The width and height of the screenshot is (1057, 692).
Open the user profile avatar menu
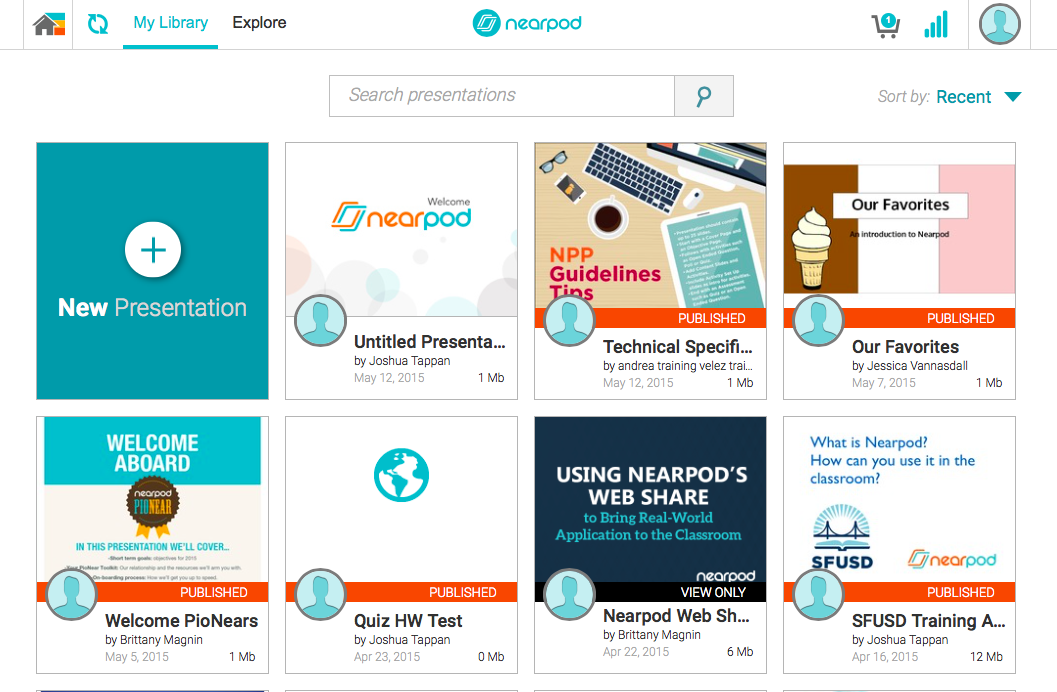click(999, 24)
